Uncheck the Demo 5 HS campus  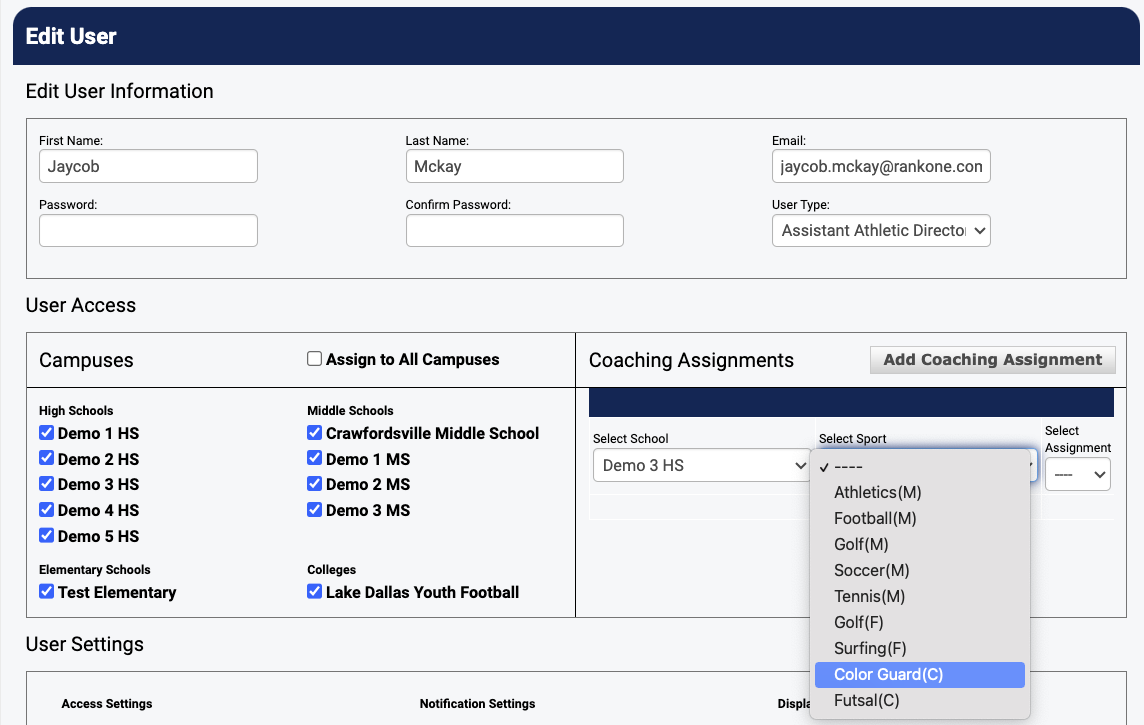click(x=47, y=535)
